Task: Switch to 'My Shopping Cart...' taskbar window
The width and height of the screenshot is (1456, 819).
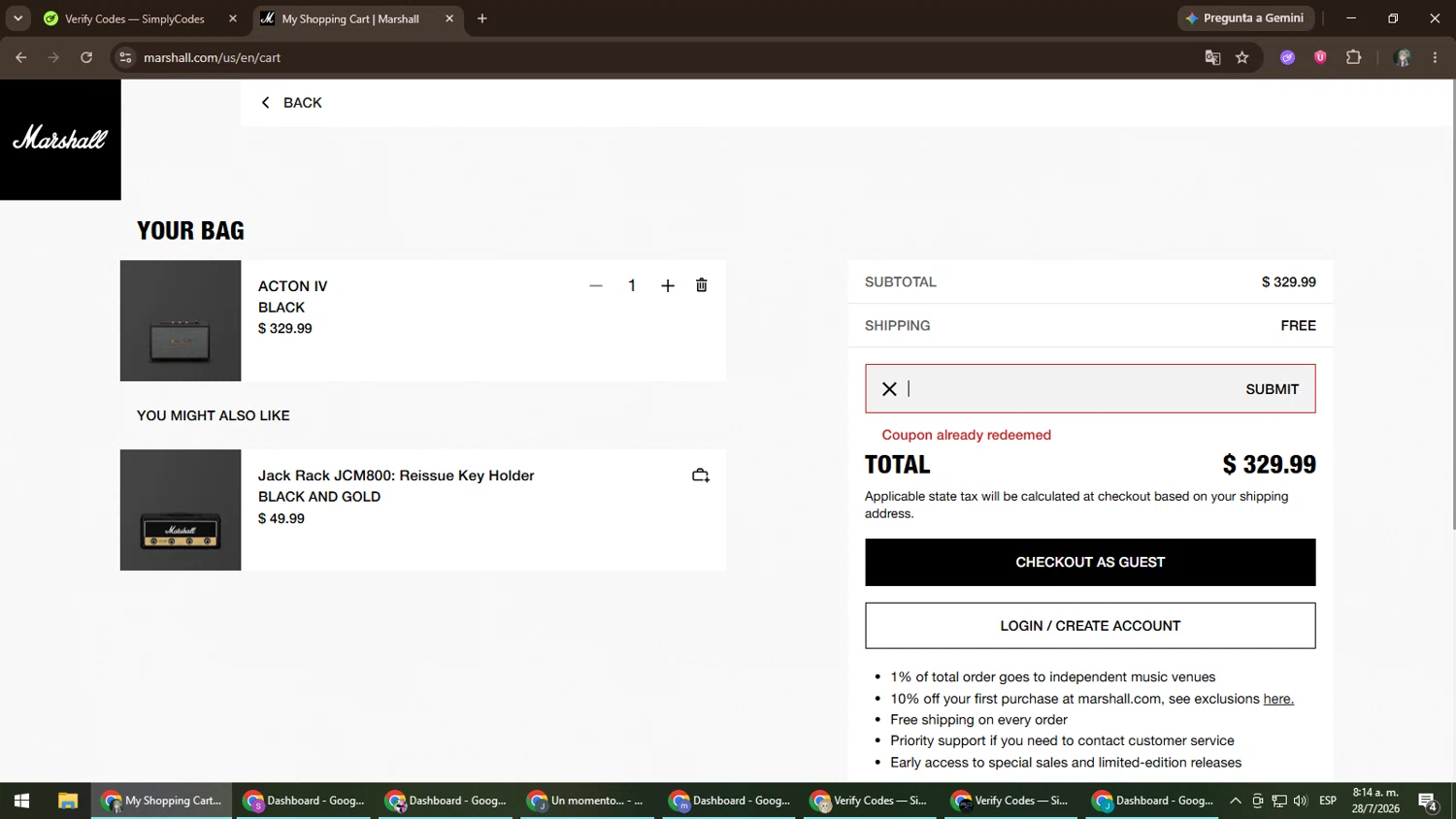Action: click(x=162, y=801)
